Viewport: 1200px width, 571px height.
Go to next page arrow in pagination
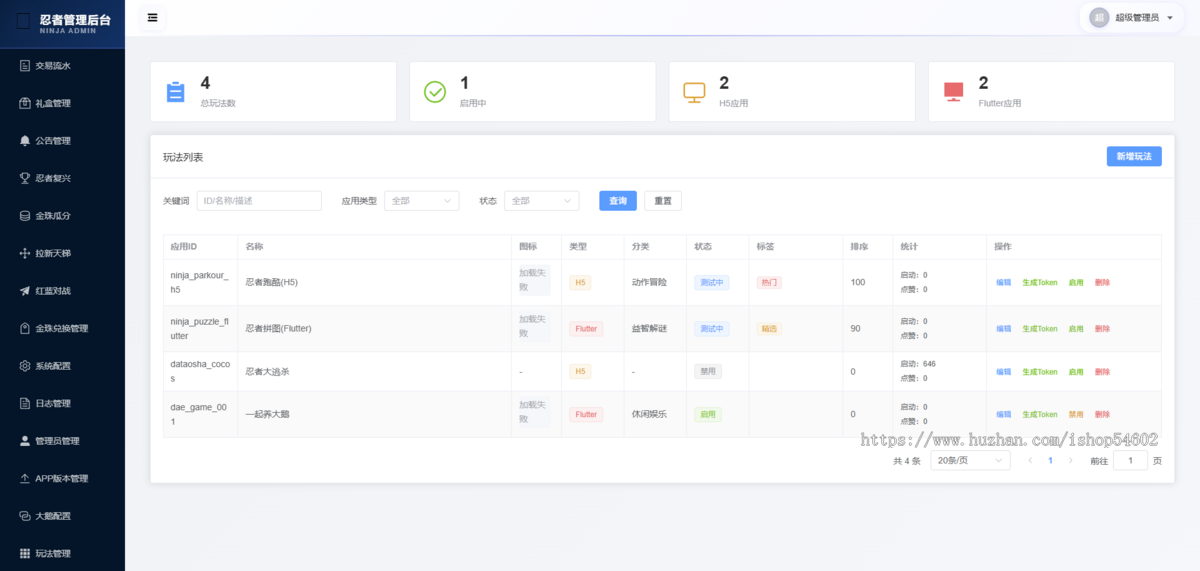tap(1070, 460)
